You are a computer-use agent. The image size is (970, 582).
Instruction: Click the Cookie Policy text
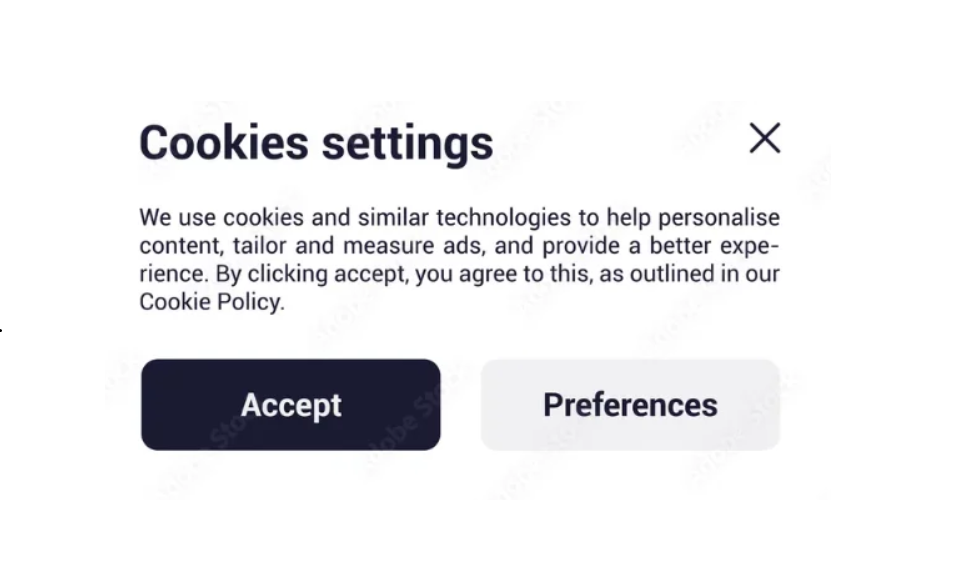[x=211, y=302]
